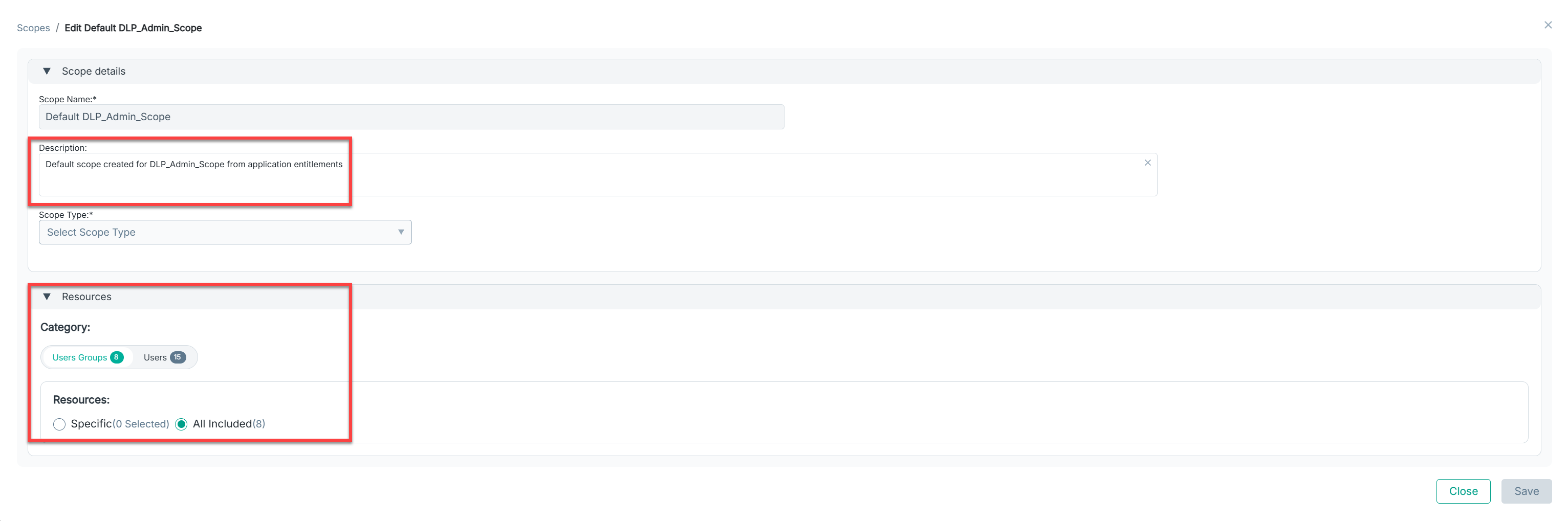Viewport: 1568px width, 521px height.
Task: Collapse the Resources section triangle
Action: click(x=47, y=297)
